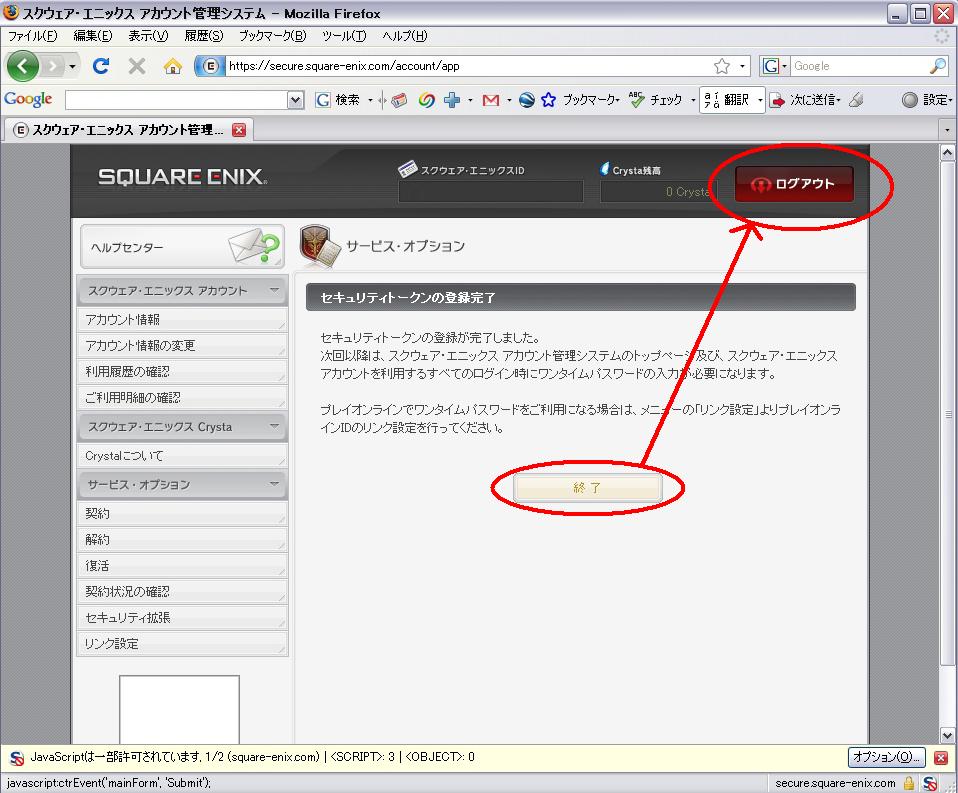Viewport: 958px width, 793px height.
Task: Reload the page with the refresh icon
Action: coord(101,65)
